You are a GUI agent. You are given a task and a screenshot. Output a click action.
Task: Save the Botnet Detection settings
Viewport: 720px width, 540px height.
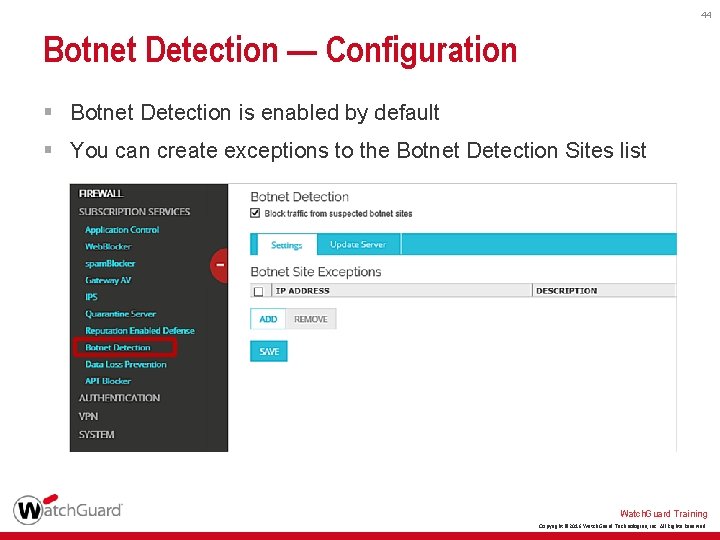pyautogui.click(x=269, y=351)
